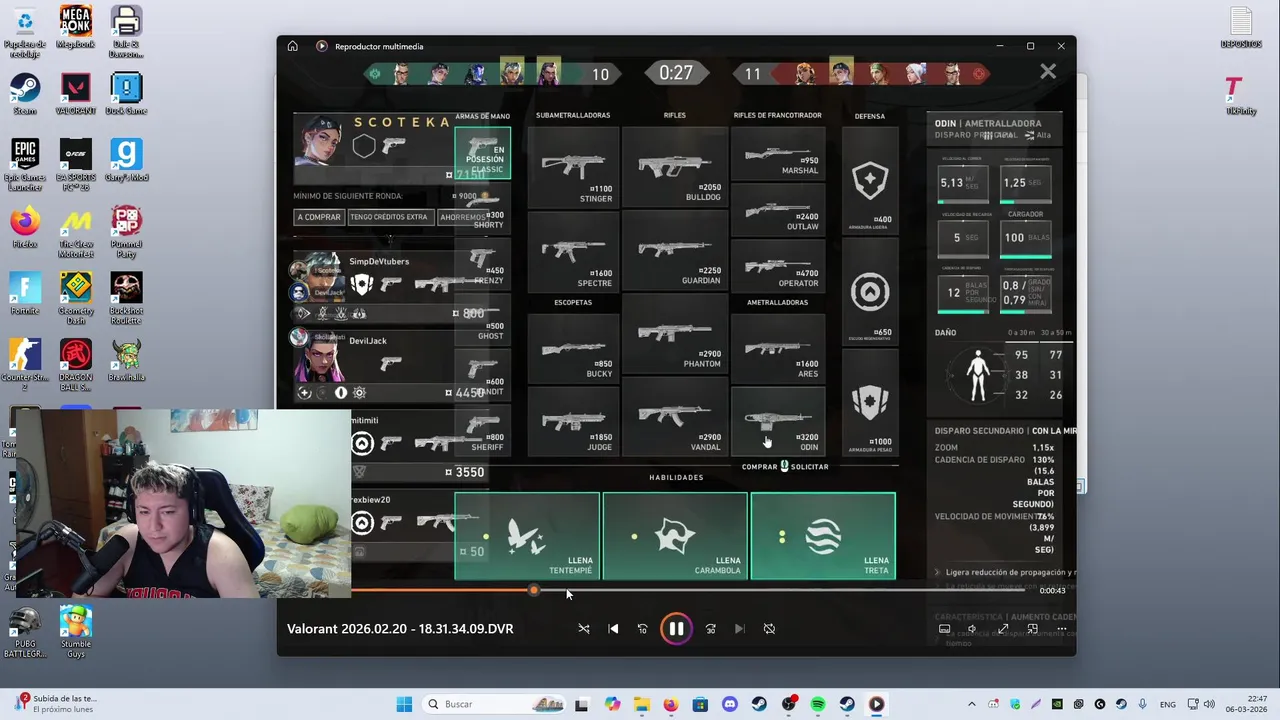The width and height of the screenshot is (1280, 720).
Task: Select the Steam desktop shortcut
Action: (x=24, y=95)
